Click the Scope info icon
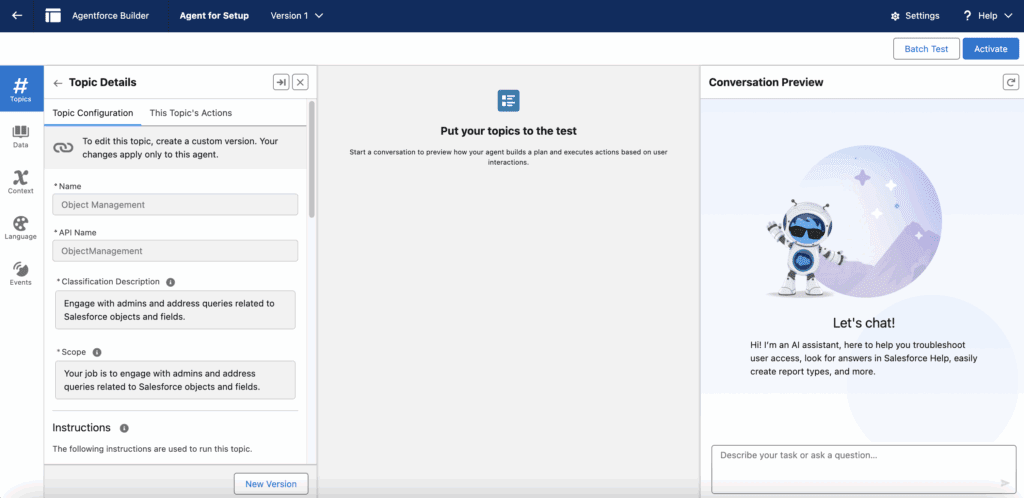Screen dimensions: 1024x498 pyautogui.click(x=97, y=352)
